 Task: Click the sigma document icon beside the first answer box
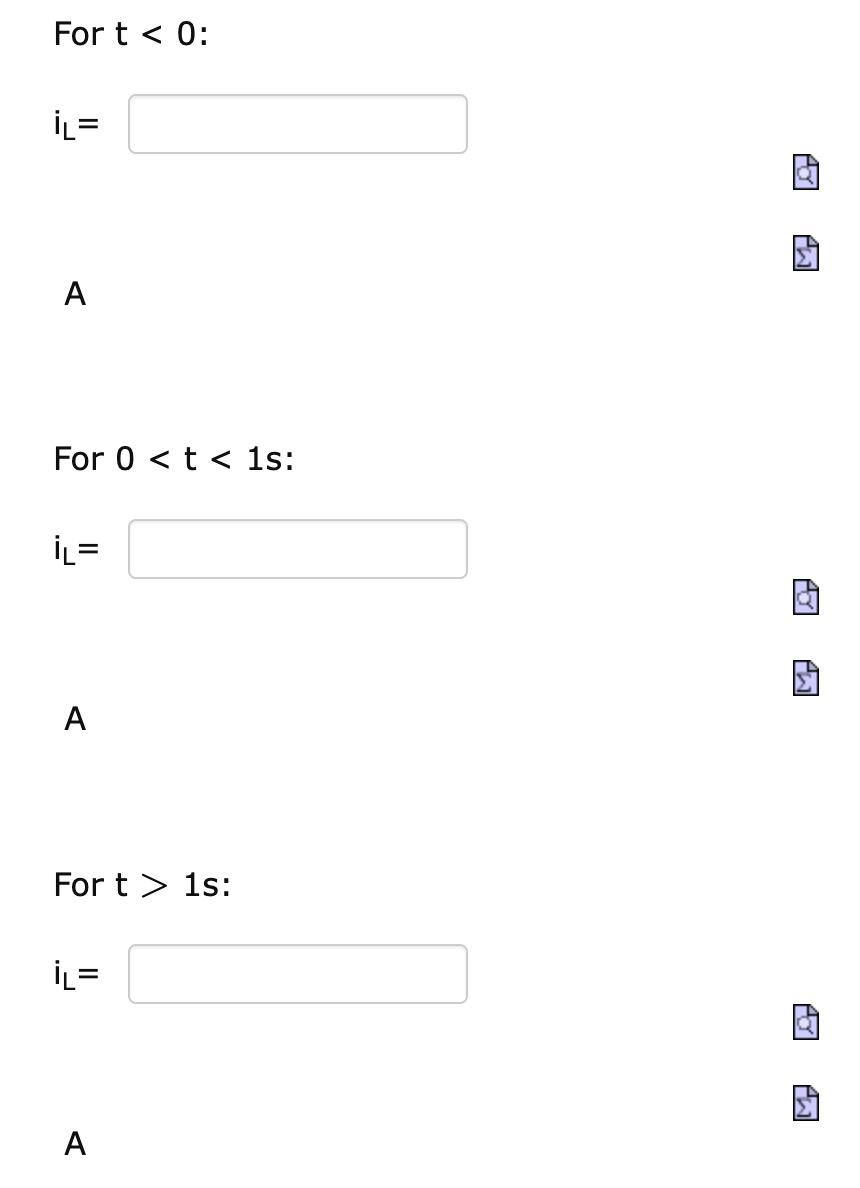click(x=804, y=253)
